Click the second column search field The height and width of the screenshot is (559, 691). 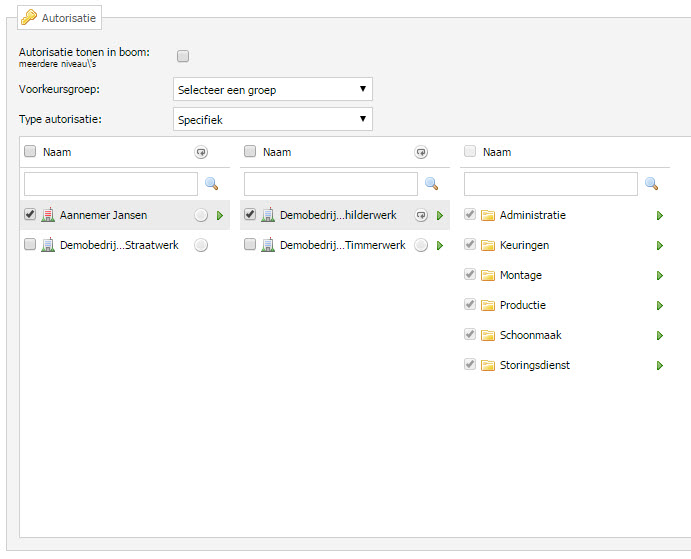331,184
